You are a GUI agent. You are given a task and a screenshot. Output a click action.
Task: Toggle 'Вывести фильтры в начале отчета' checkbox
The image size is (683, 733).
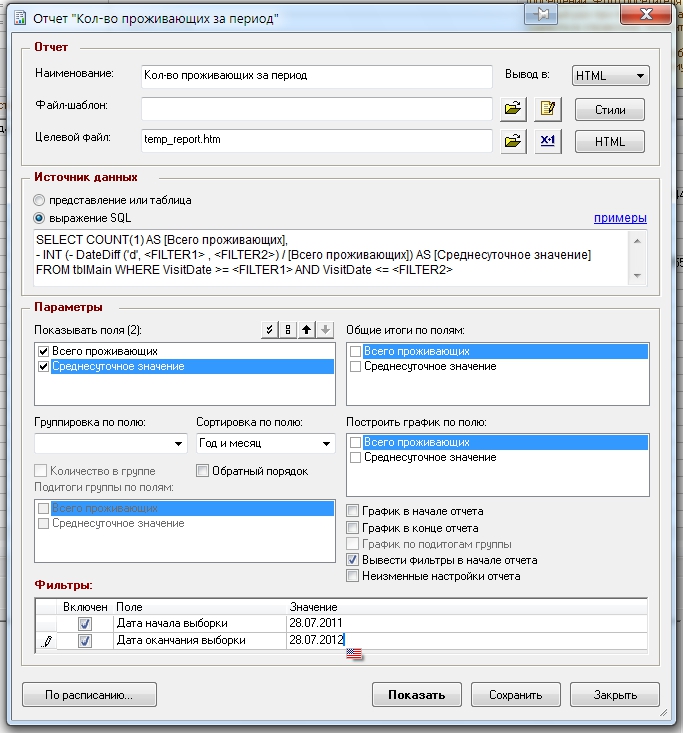[352, 560]
